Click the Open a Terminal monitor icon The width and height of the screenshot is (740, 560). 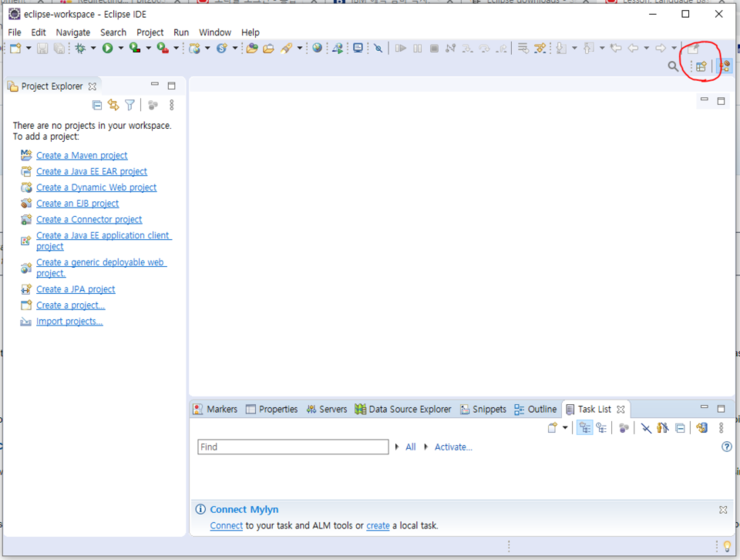coord(358,48)
